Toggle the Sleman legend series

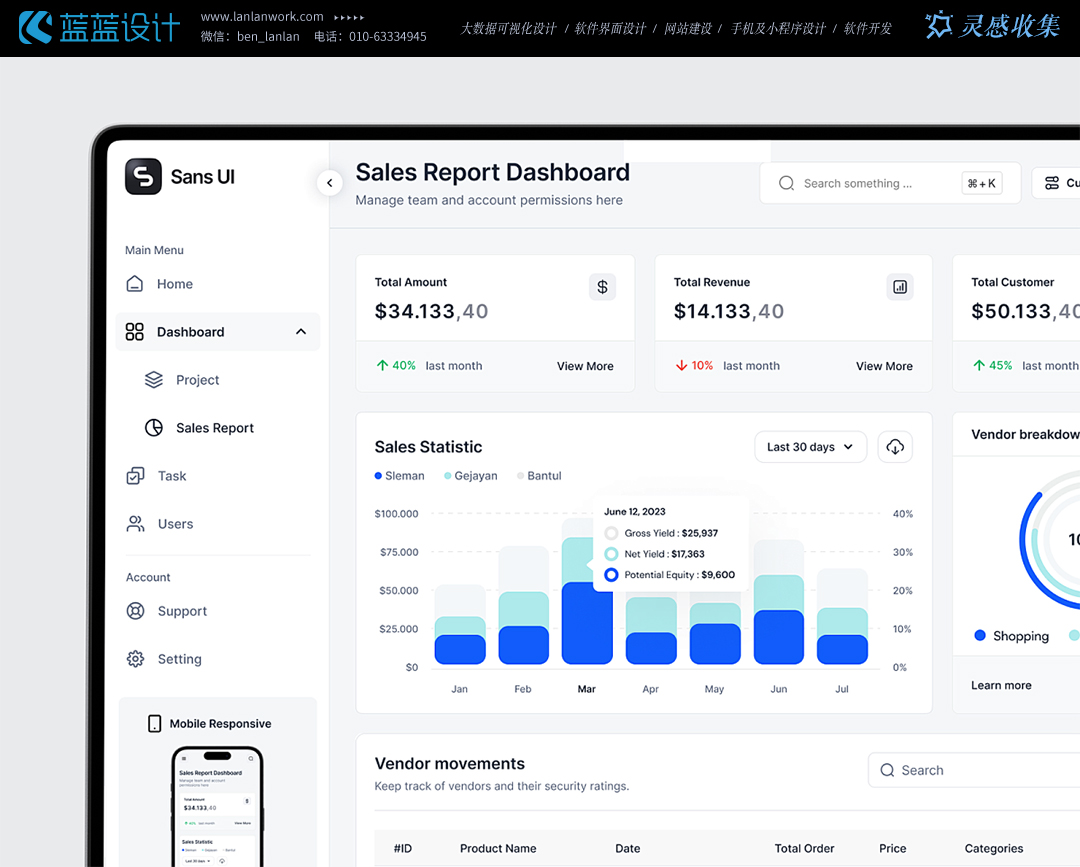(399, 476)
